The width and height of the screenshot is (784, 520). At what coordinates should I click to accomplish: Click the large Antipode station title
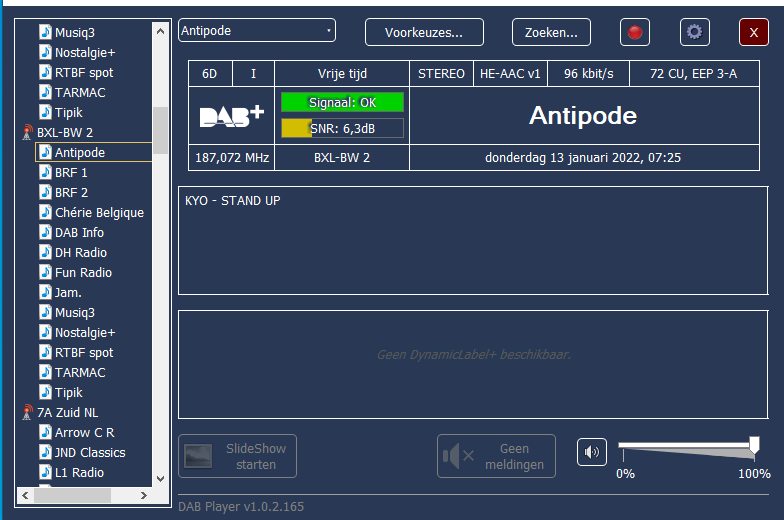(583, 116)
